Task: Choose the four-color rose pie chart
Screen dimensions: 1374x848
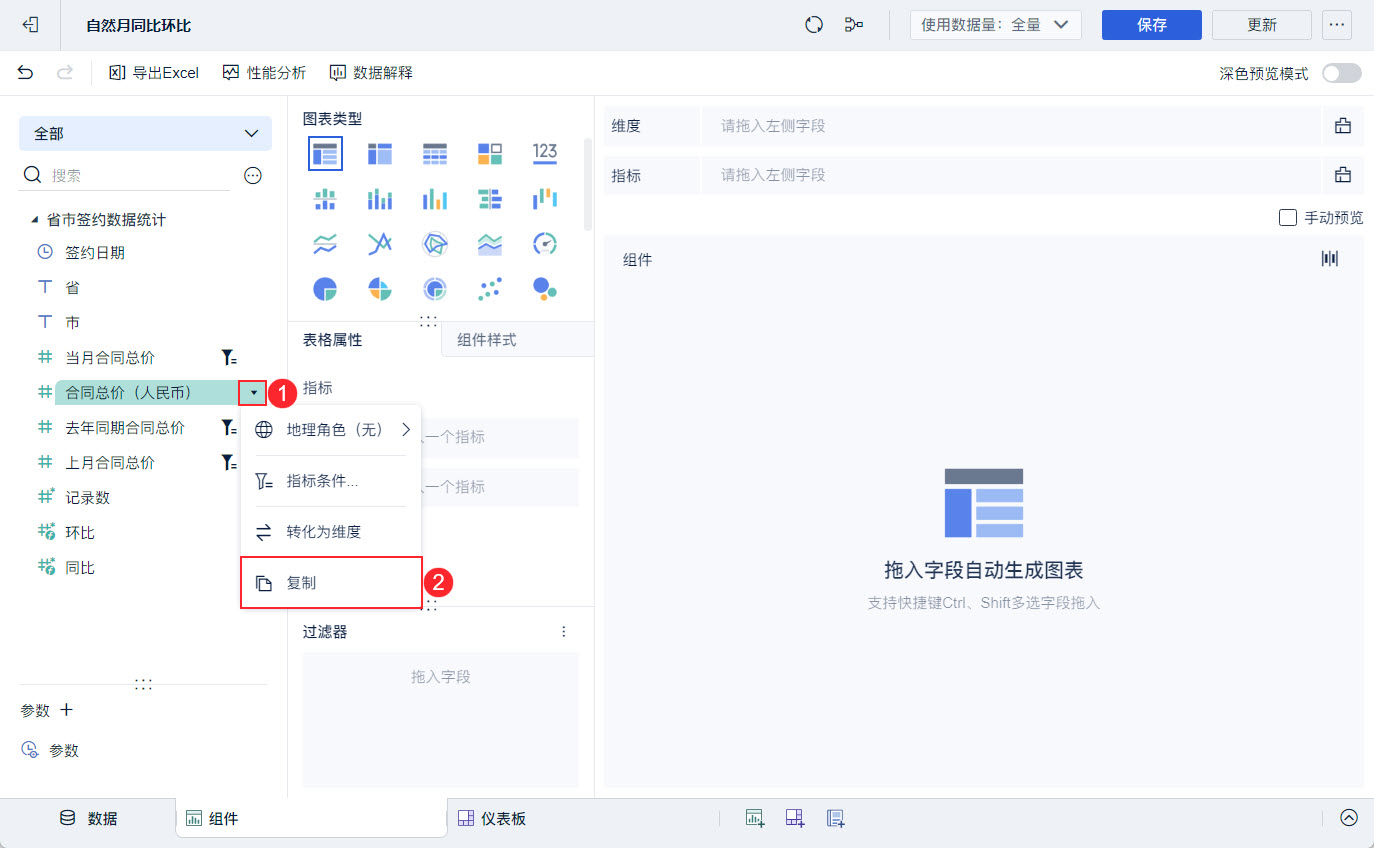Action: tap(380, 290)
